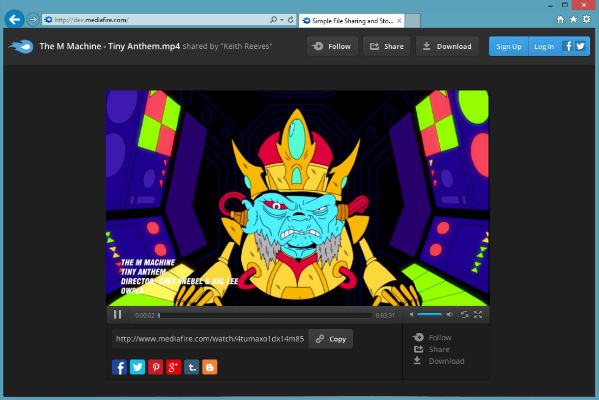Click the Tiny Anthem.mp4 file title

(110, 46)
